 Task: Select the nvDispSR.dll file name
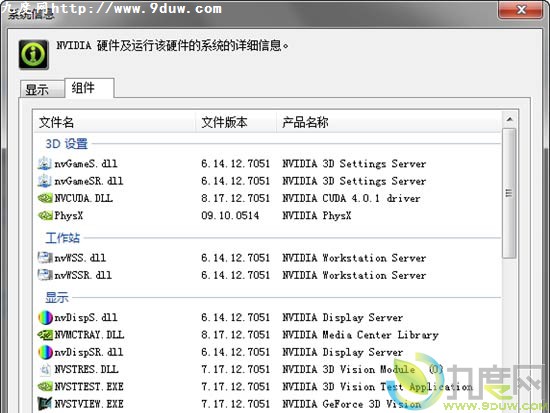(x=89, y=352)
